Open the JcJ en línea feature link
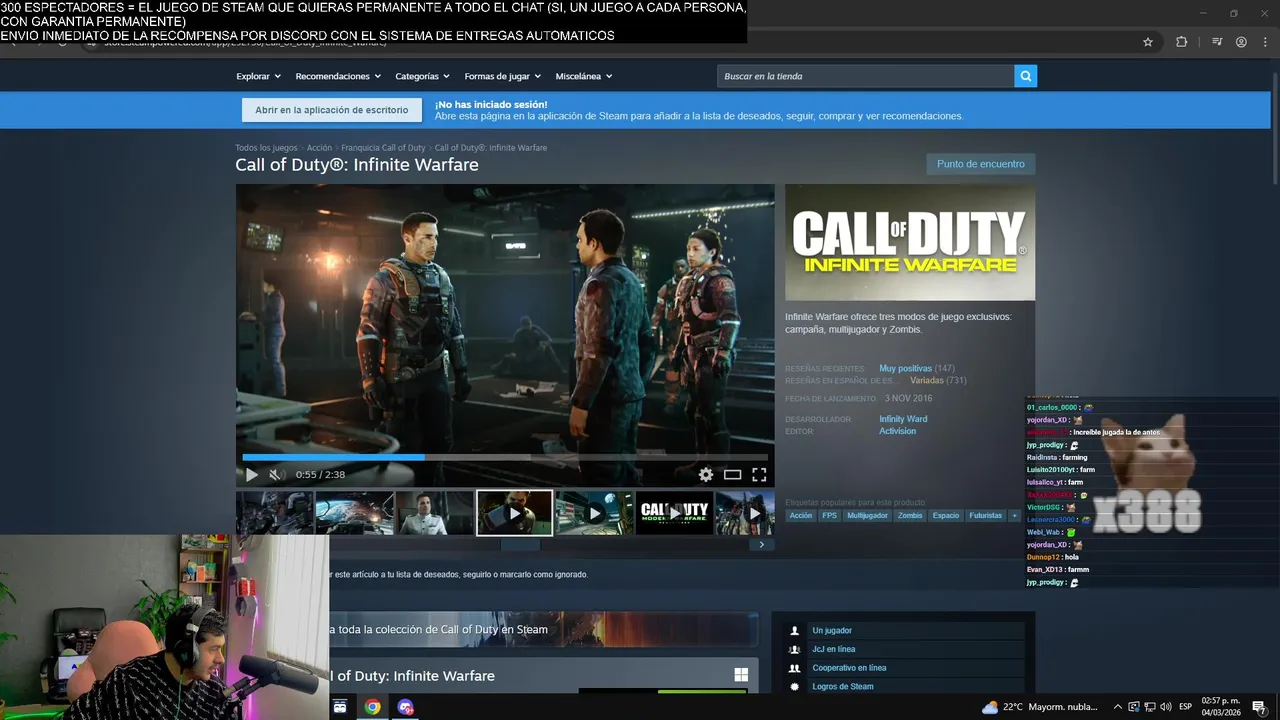The height and width of the screenshot is (720, 1280). coord(833,649)
